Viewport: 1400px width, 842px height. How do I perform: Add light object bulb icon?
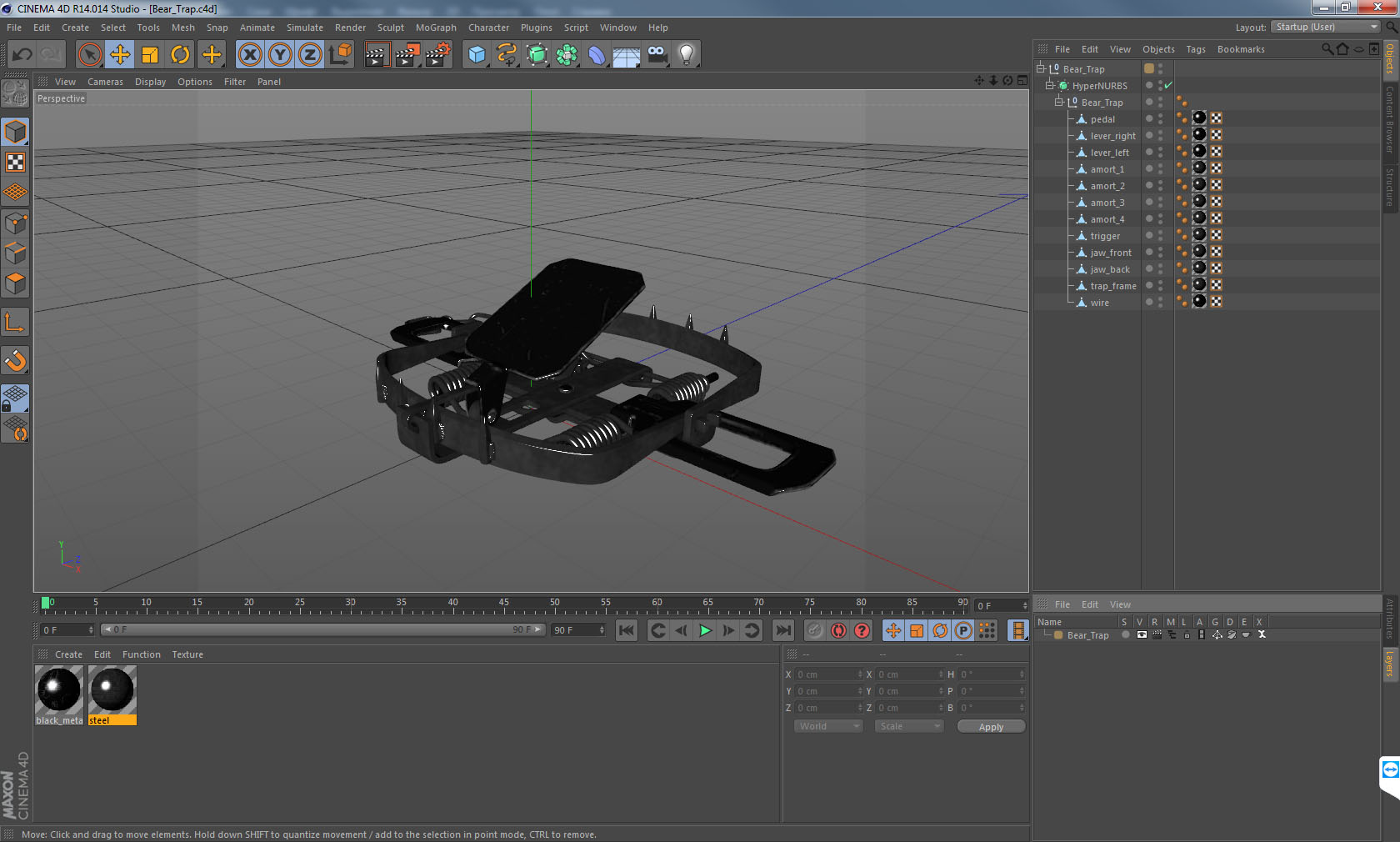pos(687,55)
